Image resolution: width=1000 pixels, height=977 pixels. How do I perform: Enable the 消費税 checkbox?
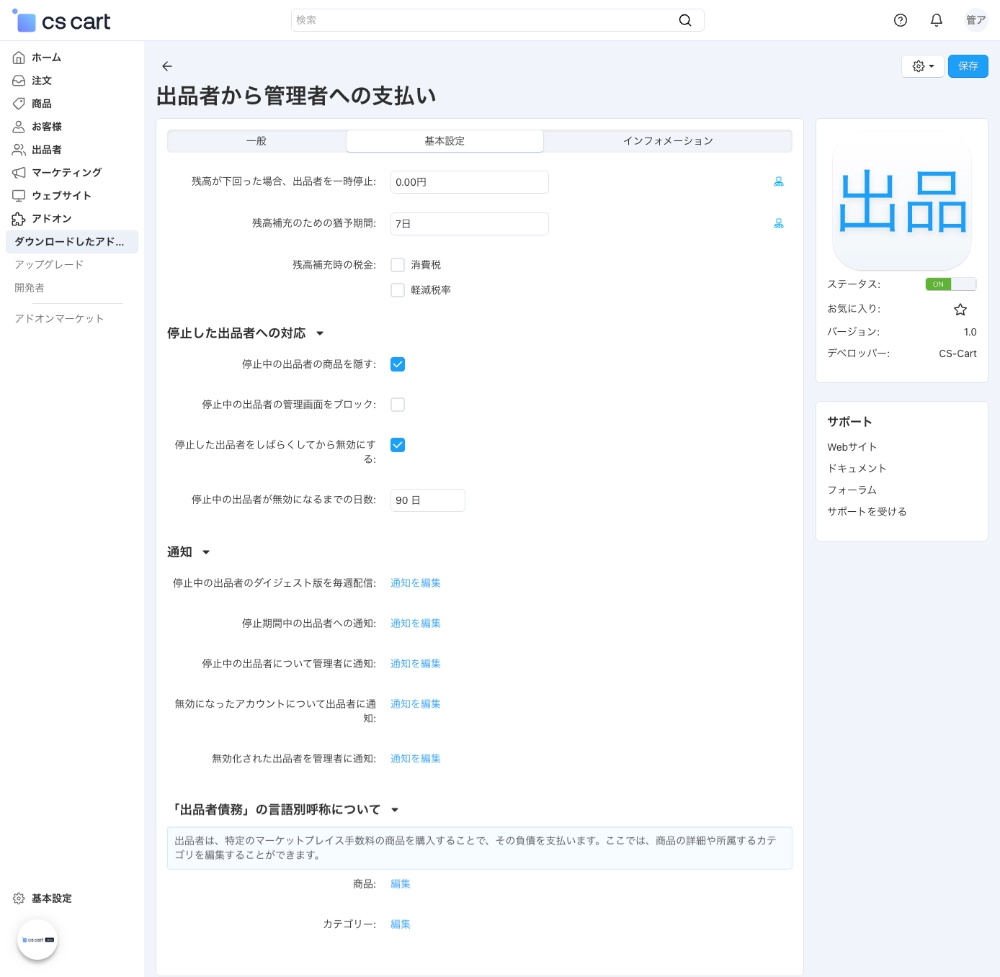point(397,265)
